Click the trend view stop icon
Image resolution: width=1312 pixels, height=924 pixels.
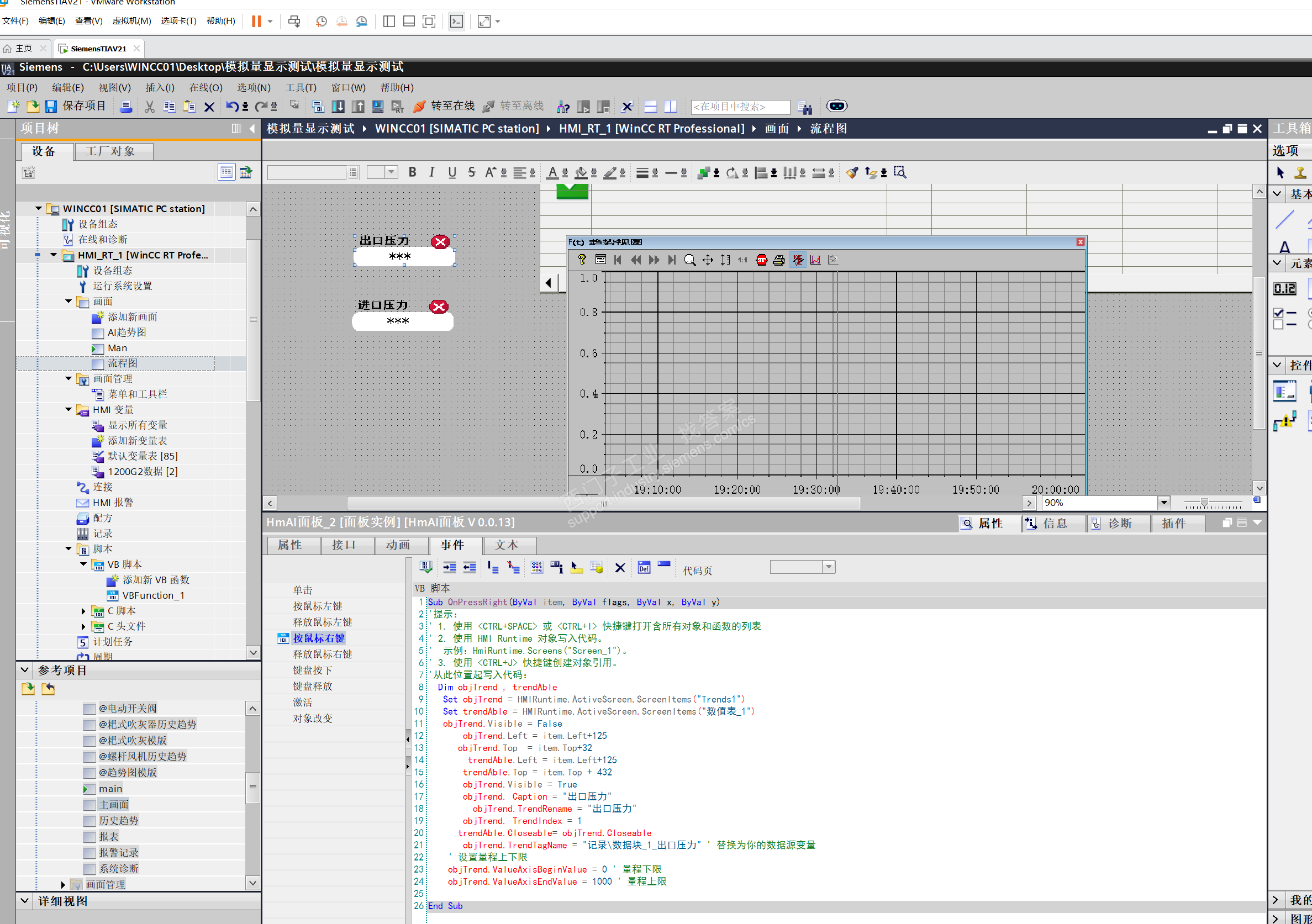[761, 260]
